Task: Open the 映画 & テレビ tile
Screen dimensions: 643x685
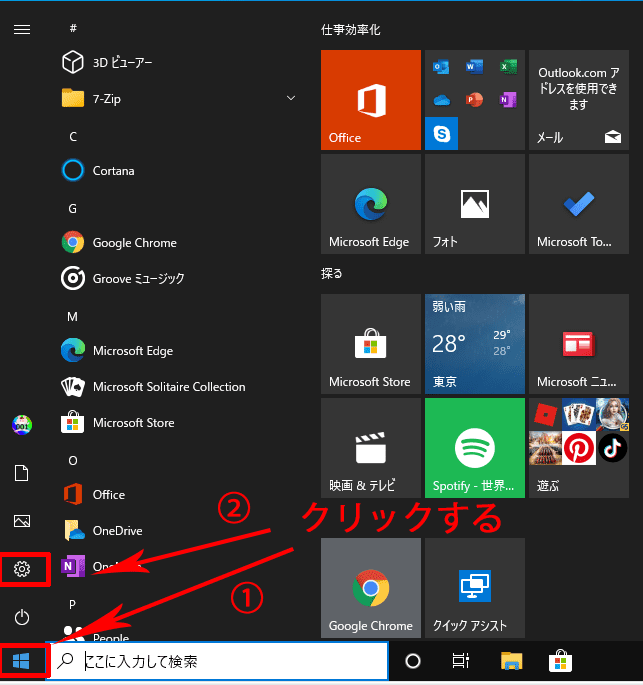Action: point(370,447)
